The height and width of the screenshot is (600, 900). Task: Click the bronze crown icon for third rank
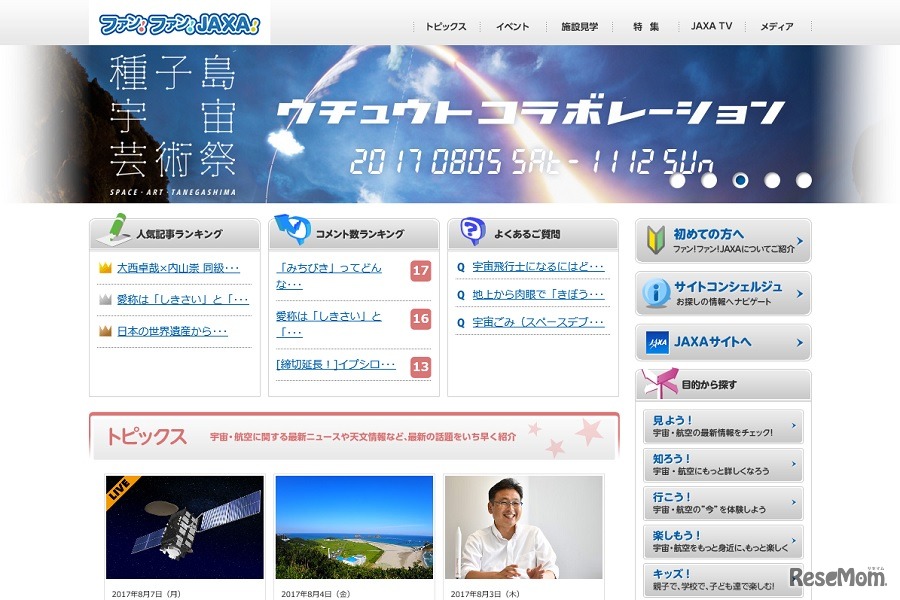[x=105, y=331]
